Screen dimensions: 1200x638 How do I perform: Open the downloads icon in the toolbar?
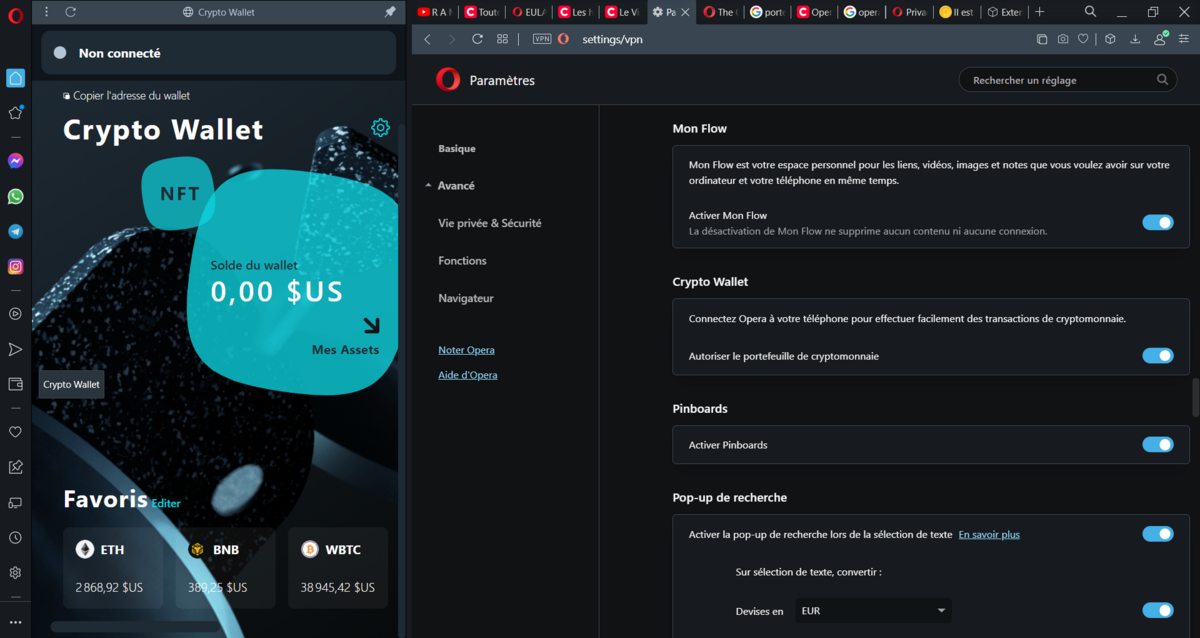(x=1135, y=39)
